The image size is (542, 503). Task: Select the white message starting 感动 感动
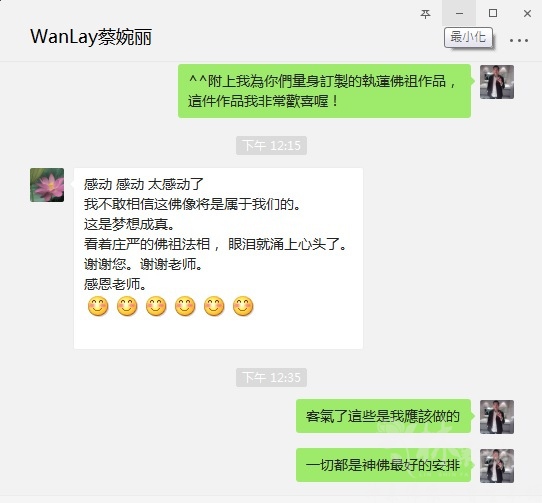[218, 258]
